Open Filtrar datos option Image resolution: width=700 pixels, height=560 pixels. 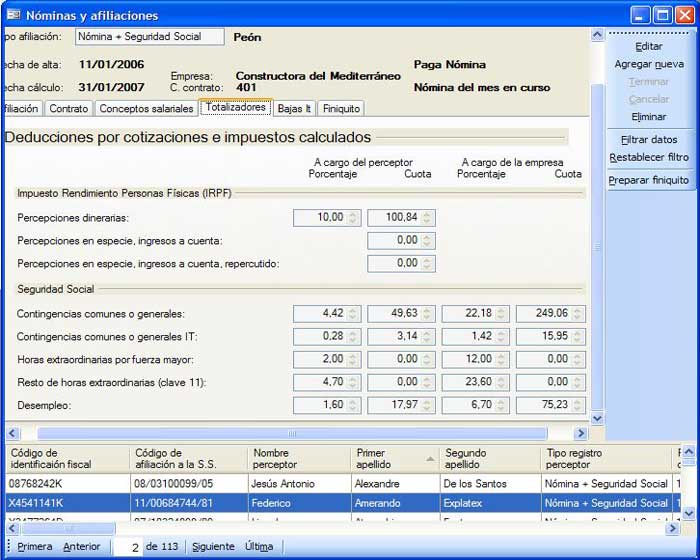tap(649, 140)
